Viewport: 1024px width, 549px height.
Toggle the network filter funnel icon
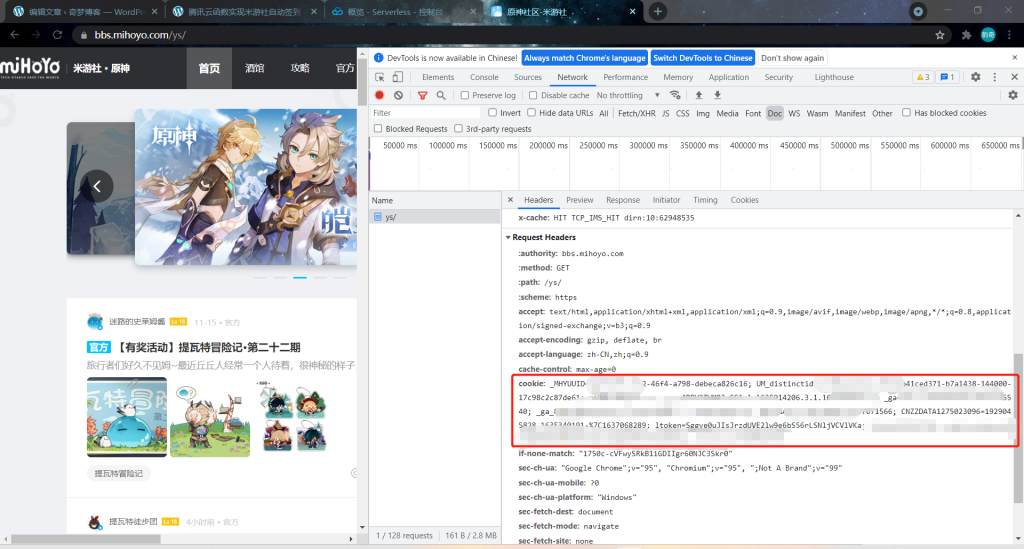pos(423,95)
